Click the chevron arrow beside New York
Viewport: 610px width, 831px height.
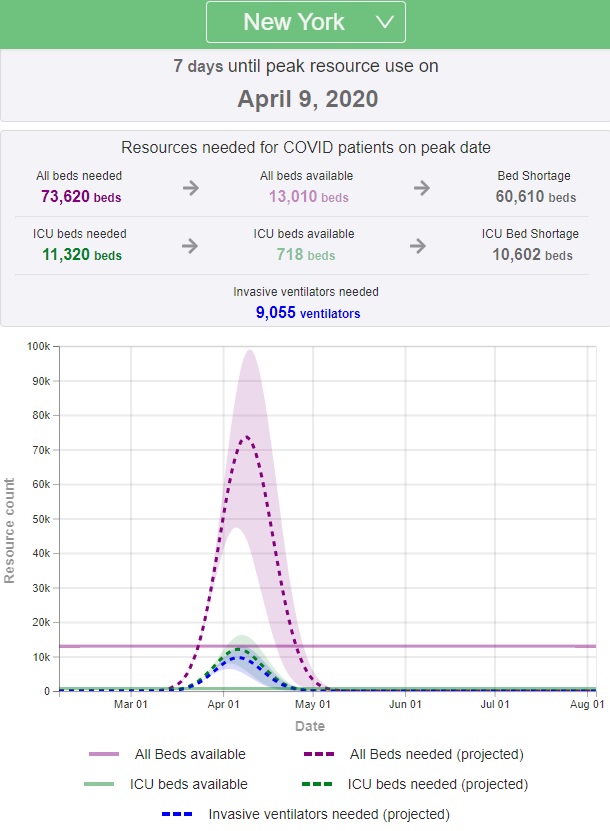point(384,22)
